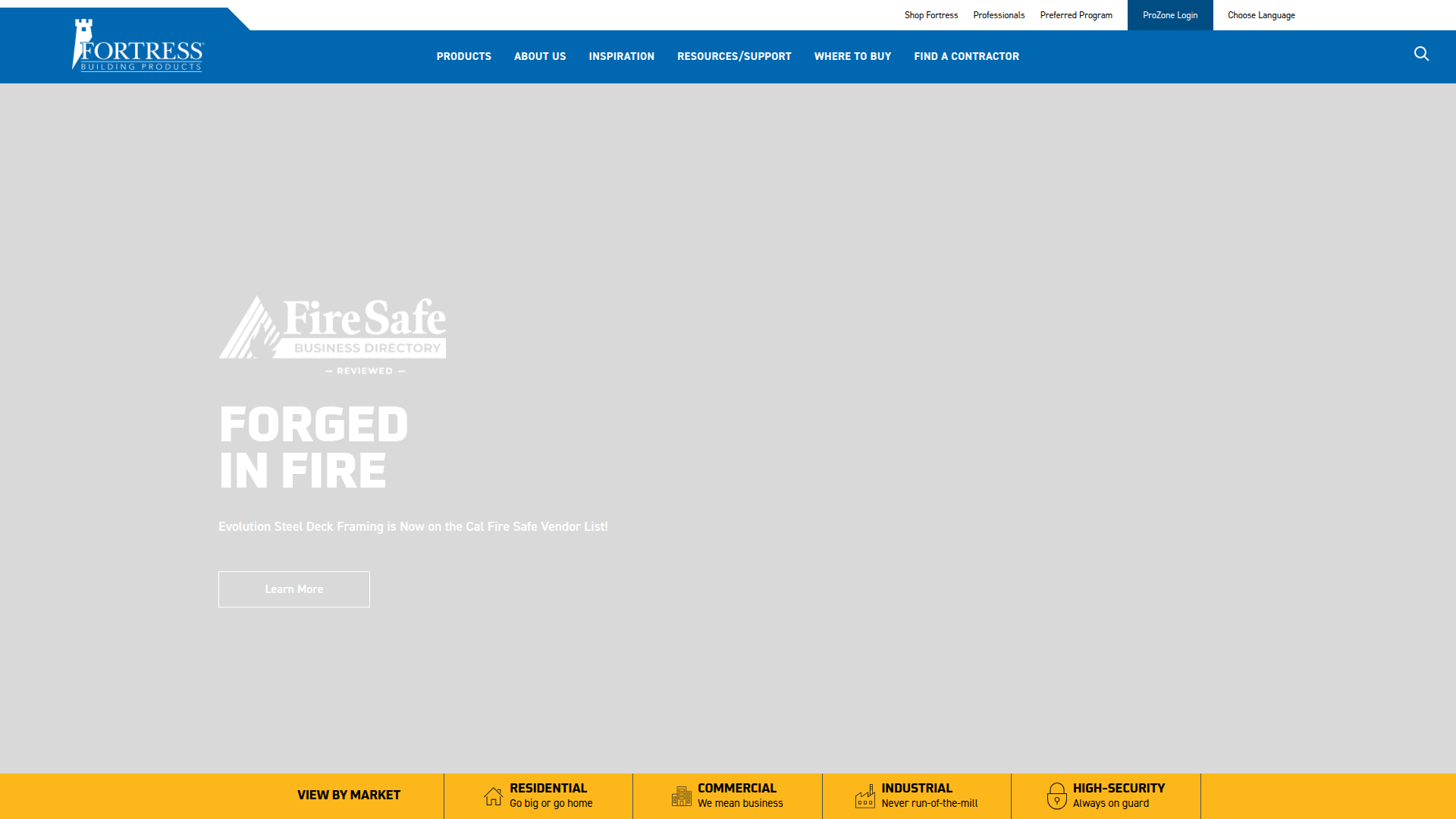Image resolution: width=1456 pixels, height=819 pixels.
Task: Go to Where to Buy
Action: [853, 57]
